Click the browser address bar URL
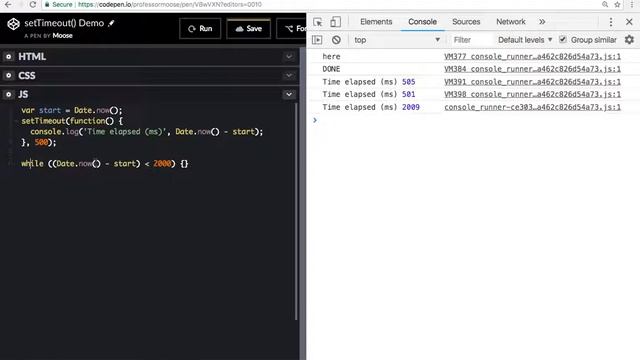Image resolution: width=640 pixels, height=360 pixels. click(x=170, y=4)
